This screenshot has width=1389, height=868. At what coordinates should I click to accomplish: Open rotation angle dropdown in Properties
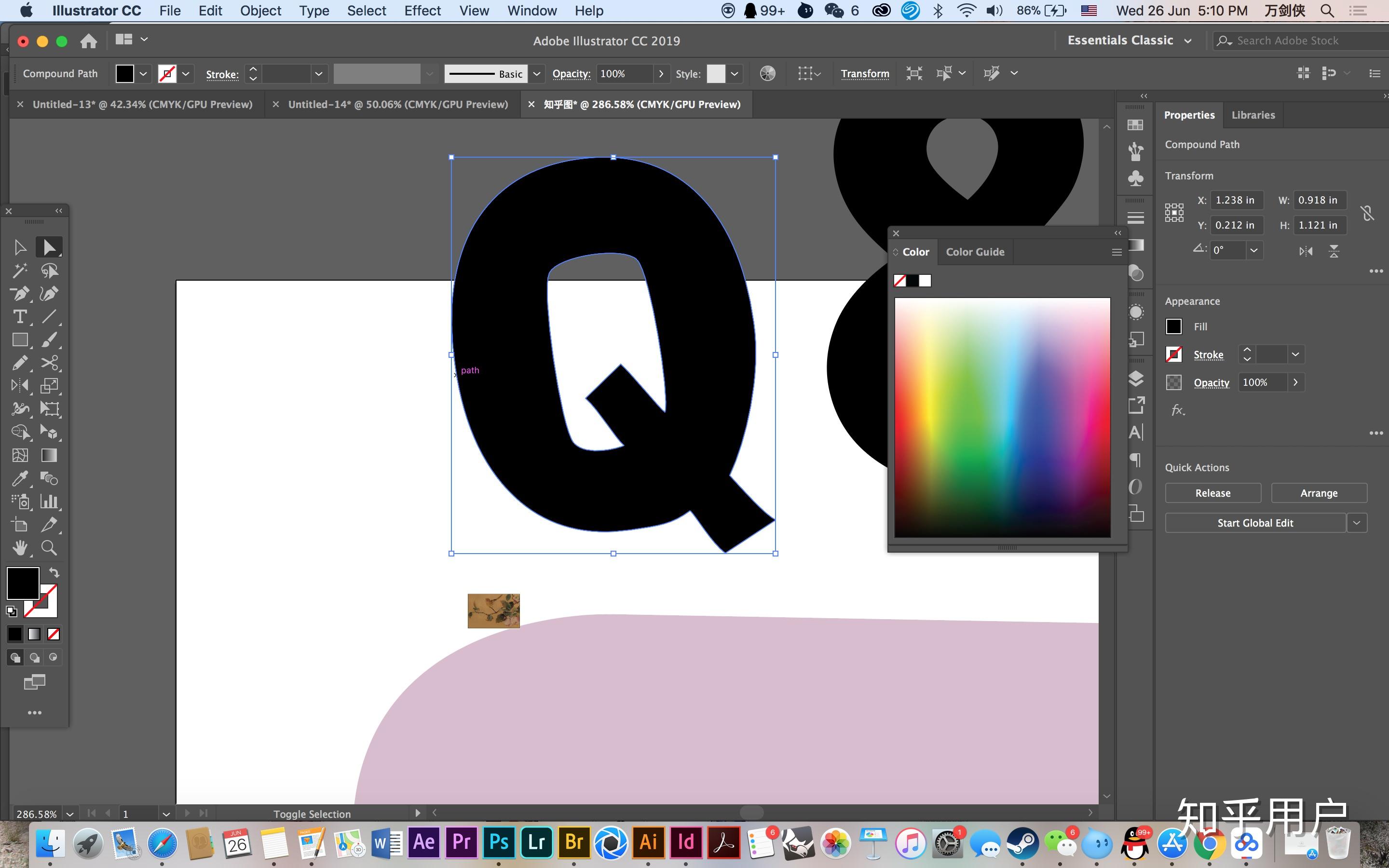tap(1254, 250)
